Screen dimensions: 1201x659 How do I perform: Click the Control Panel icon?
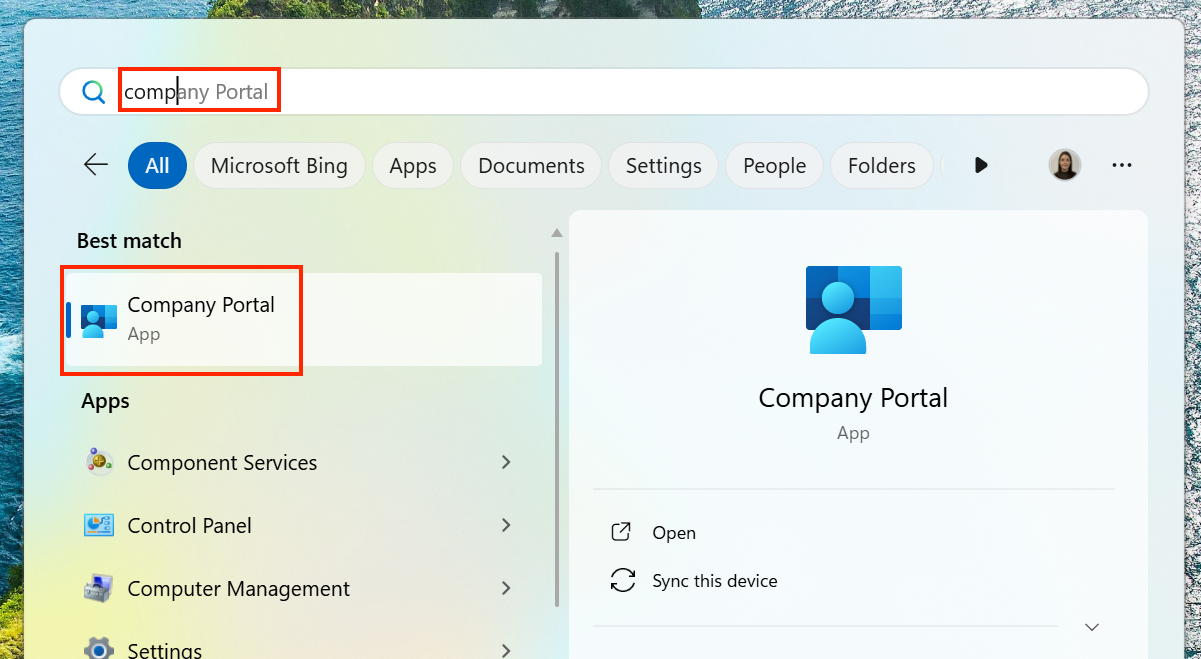coord(98,525)
